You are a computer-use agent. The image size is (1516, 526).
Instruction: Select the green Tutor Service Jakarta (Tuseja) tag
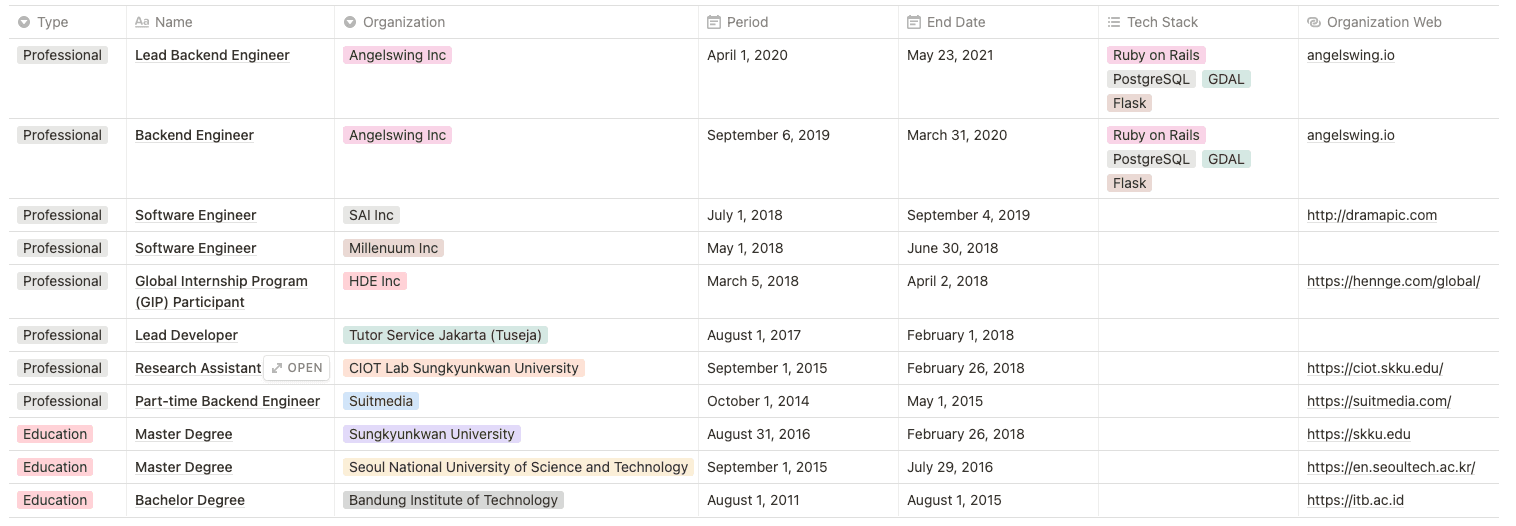pyautogui.click(x=445, y=335)
